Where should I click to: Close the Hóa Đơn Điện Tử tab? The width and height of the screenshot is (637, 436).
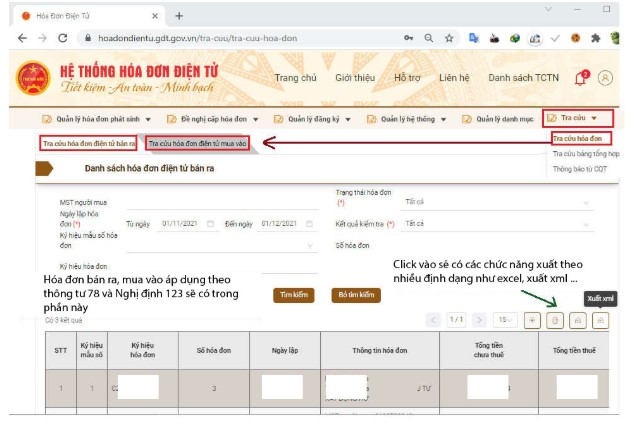[x=155, y=16]
